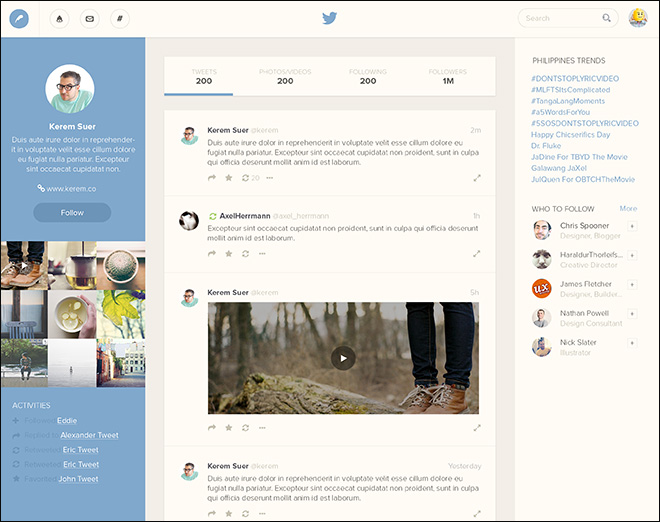Reply to the 5h video tweet
The height and width of the screenshot is (522, 660).
click(212, 428)
